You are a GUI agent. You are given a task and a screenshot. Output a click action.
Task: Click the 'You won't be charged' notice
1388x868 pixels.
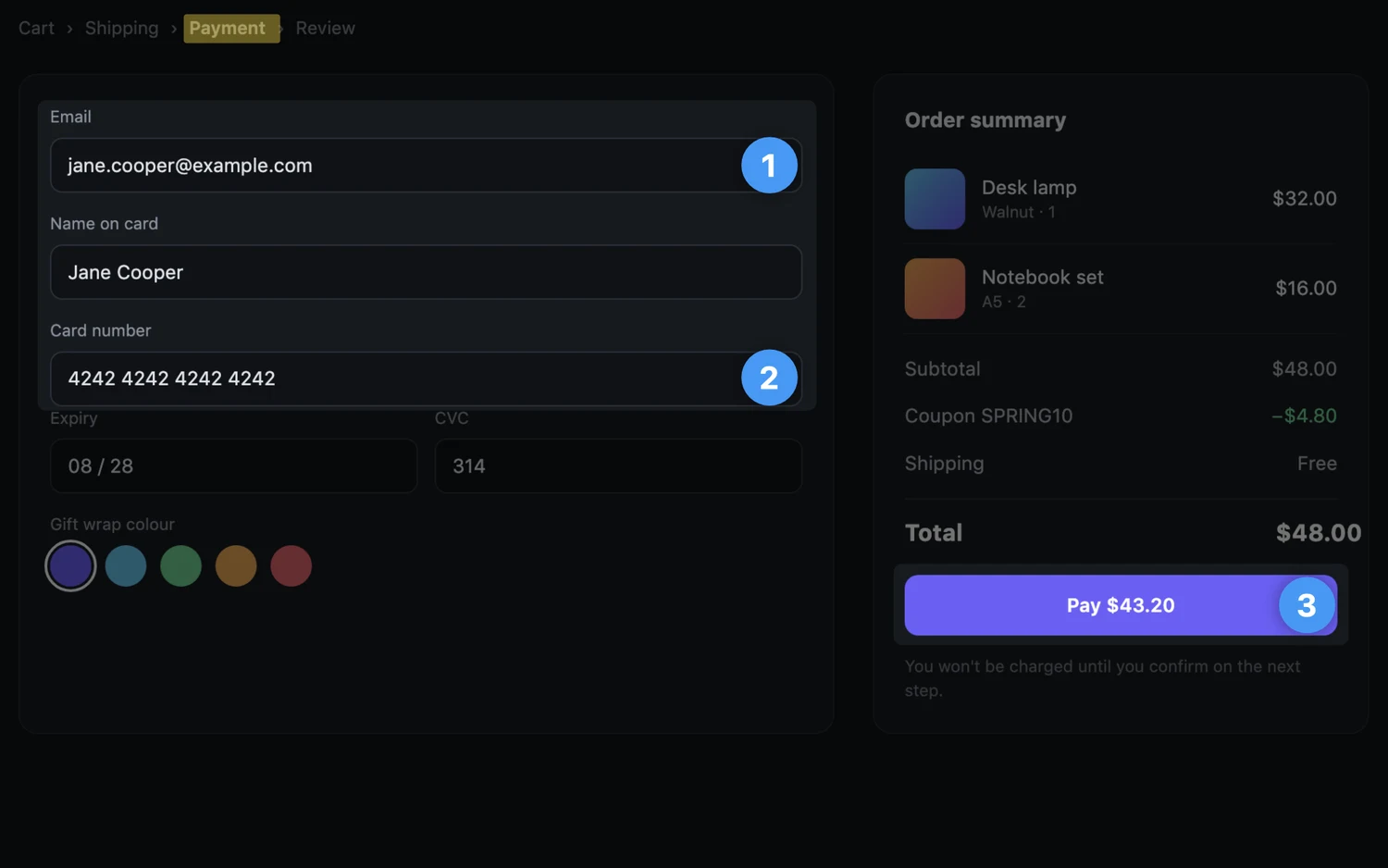coord(1102,678)
